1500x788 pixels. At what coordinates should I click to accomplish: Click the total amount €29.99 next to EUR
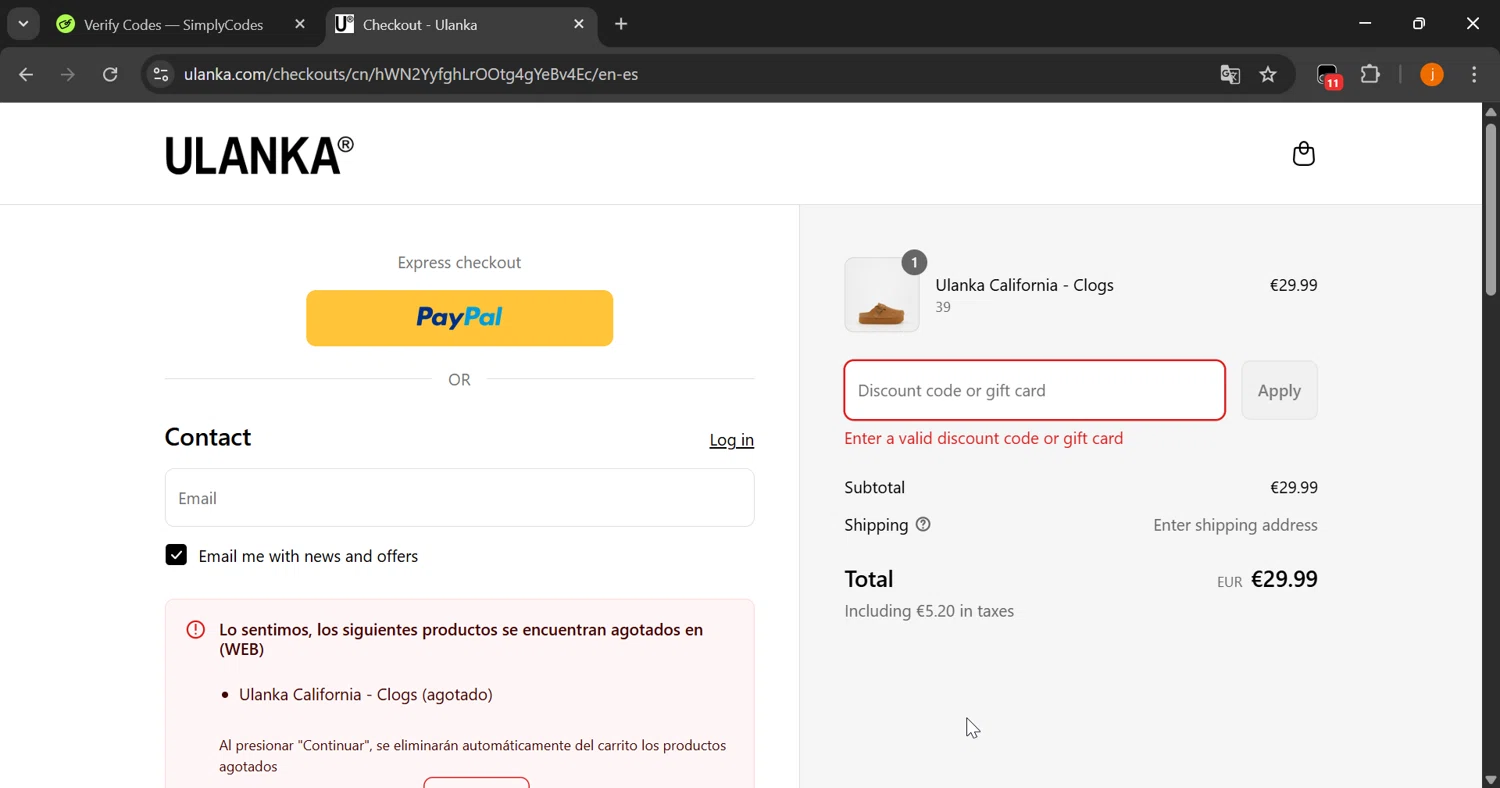pos(1284,579)
